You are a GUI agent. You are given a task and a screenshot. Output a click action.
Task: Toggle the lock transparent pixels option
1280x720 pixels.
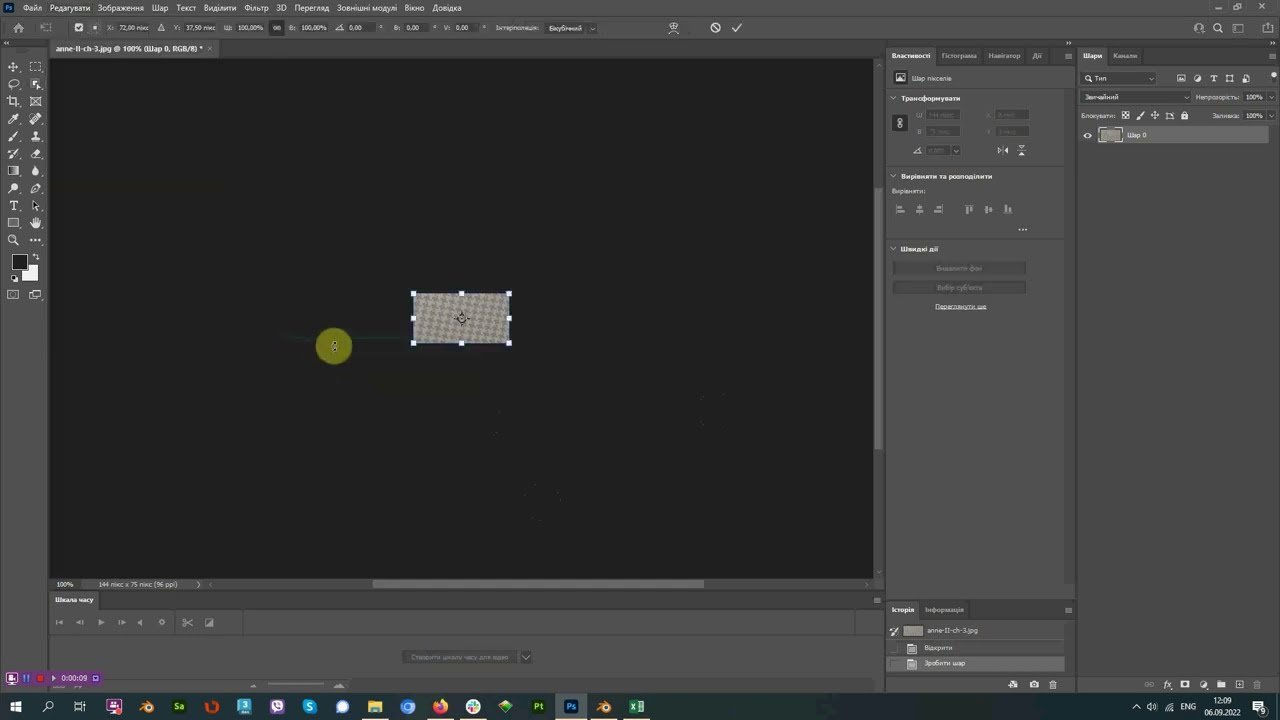point(1125,116)
